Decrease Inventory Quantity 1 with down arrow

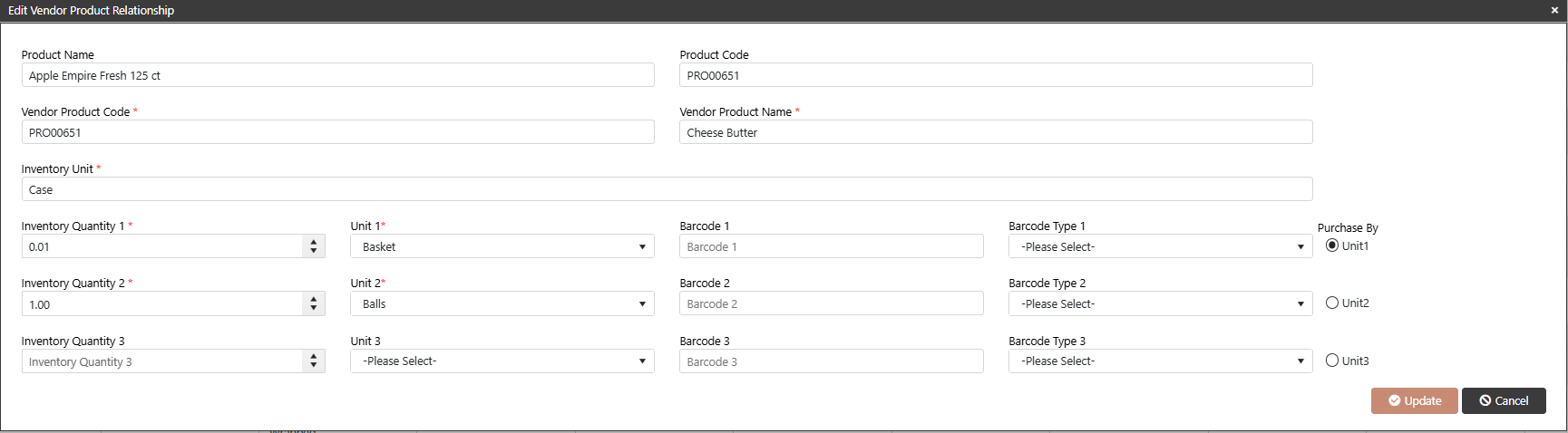[314, 251]
